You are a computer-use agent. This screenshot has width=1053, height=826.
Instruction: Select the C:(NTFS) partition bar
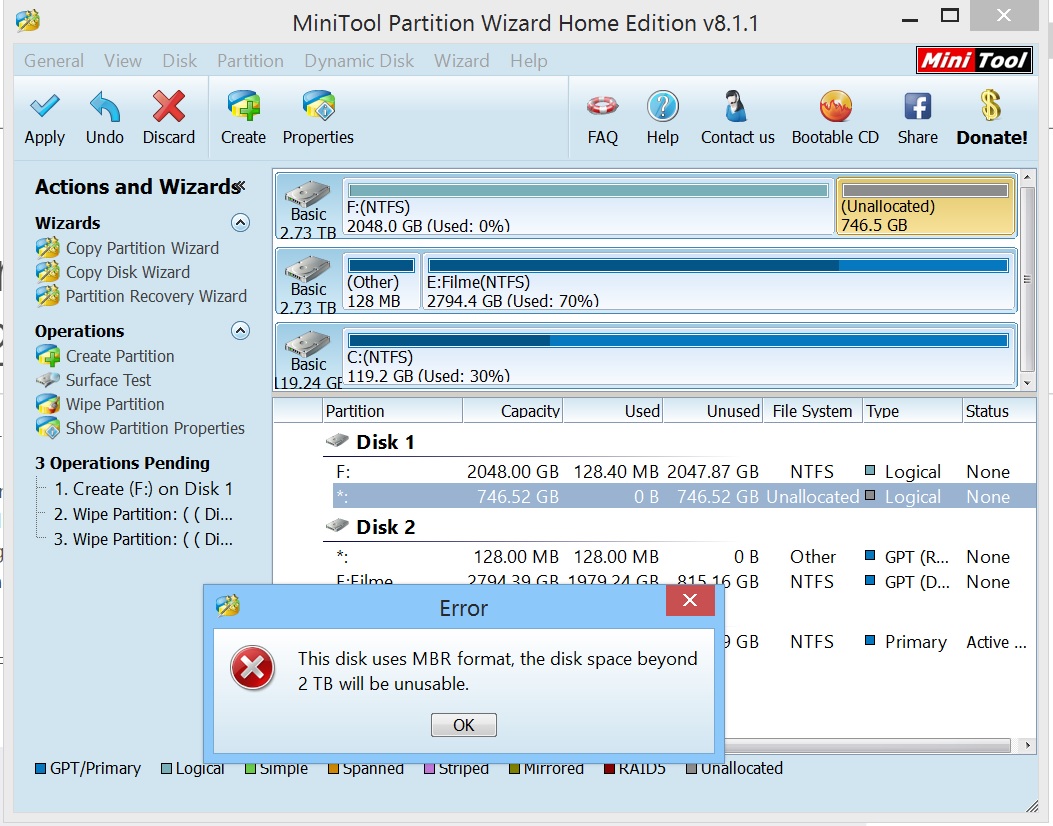[x=678, y=357]
